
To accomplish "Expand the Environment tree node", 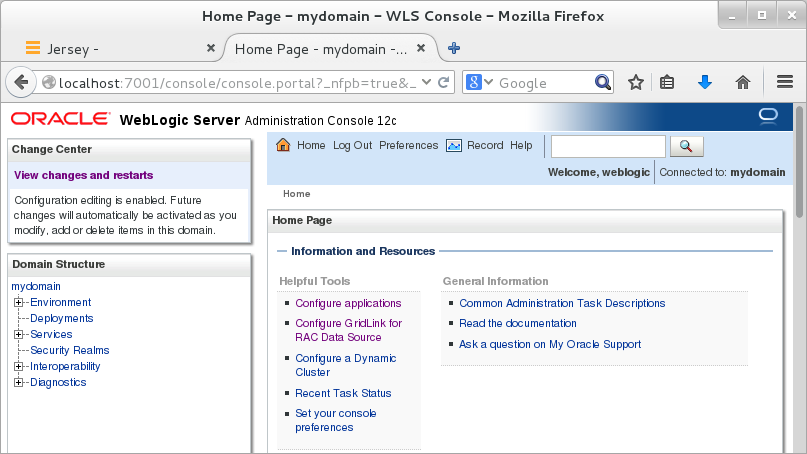I will point(19,303).
